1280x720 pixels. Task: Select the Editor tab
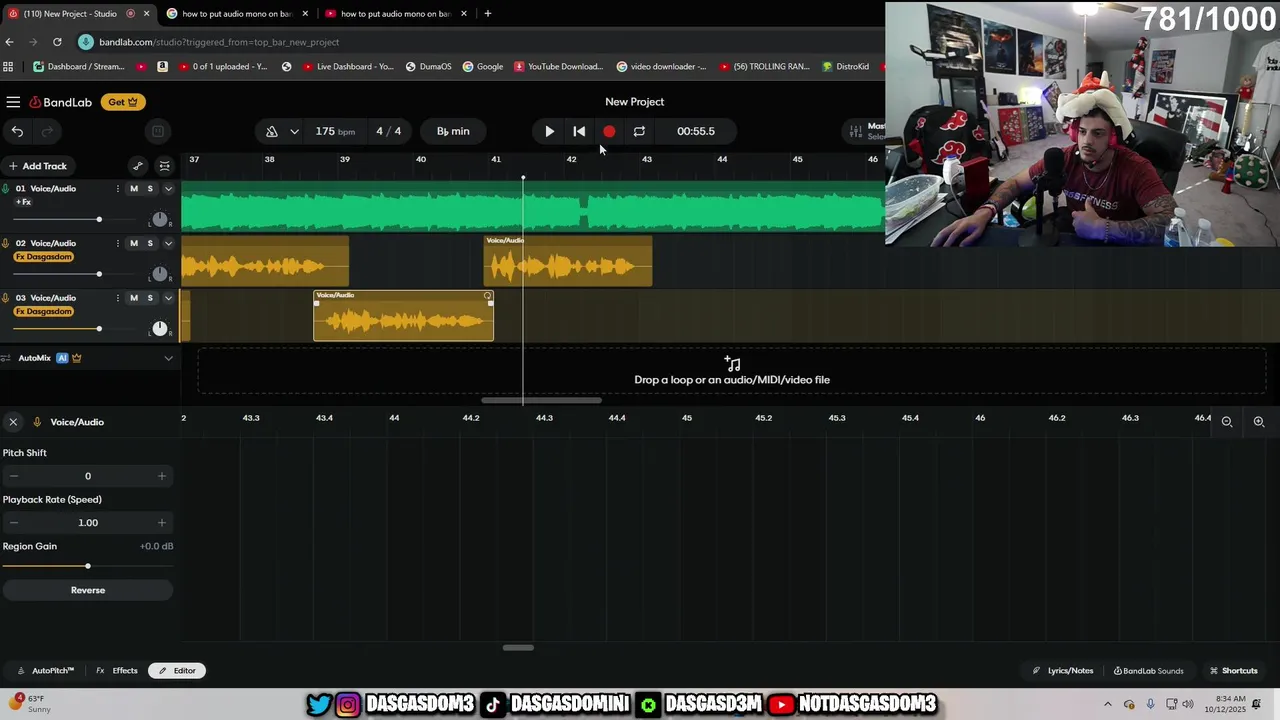click(177, 671)
